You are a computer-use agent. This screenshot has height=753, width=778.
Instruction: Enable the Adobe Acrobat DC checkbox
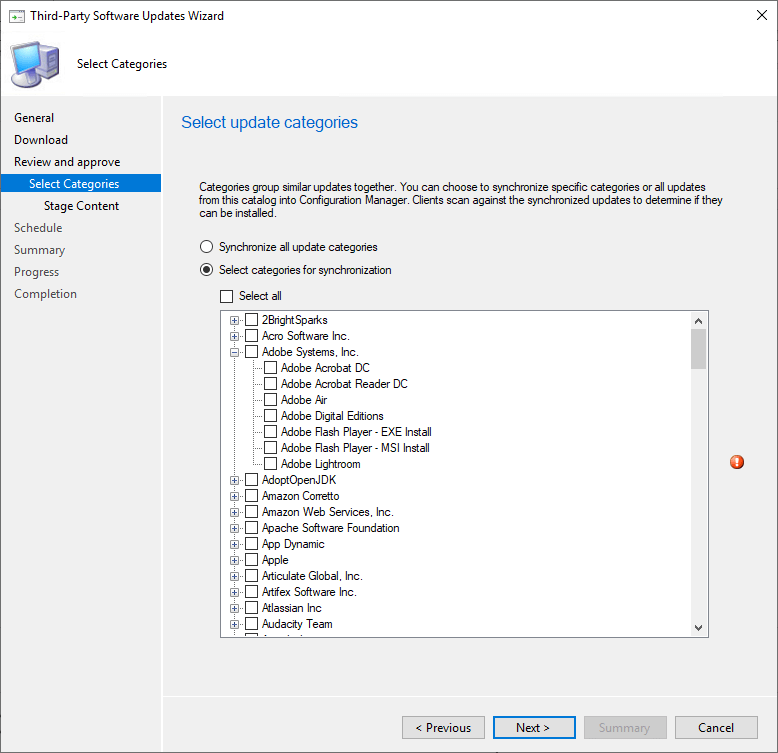pyautogui.click(x=270, y=368)
